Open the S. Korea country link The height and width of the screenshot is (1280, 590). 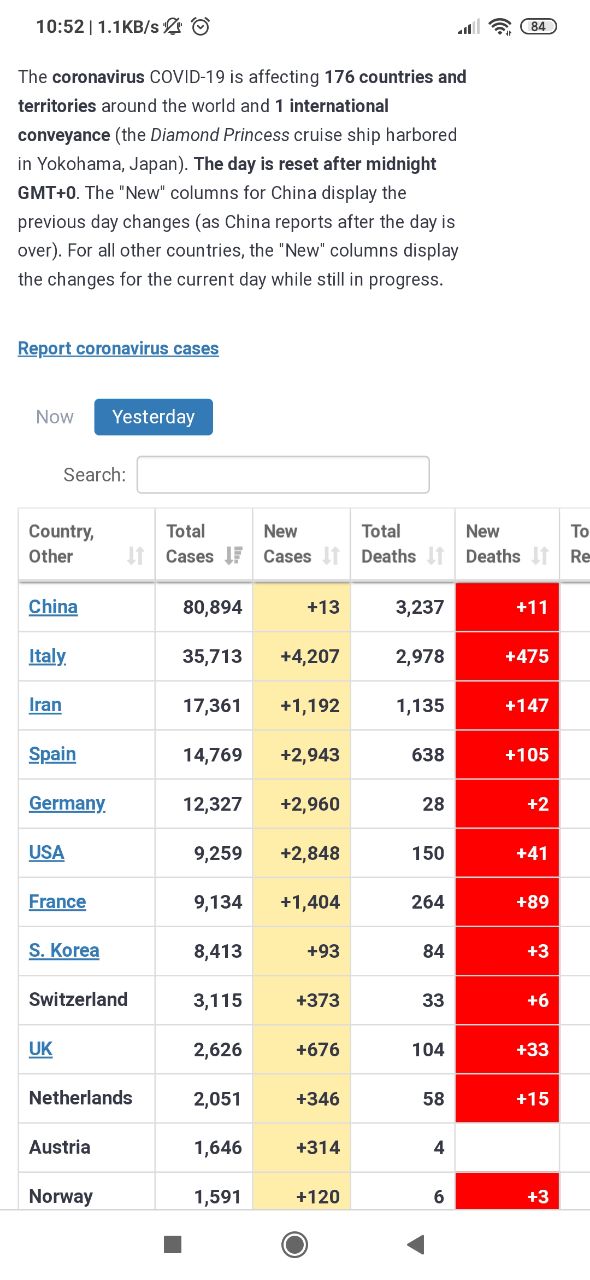point(64,950)
